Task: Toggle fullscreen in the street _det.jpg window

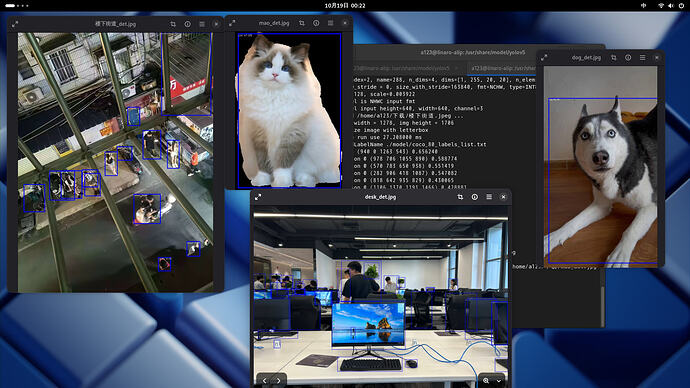Action: (15, 24)
